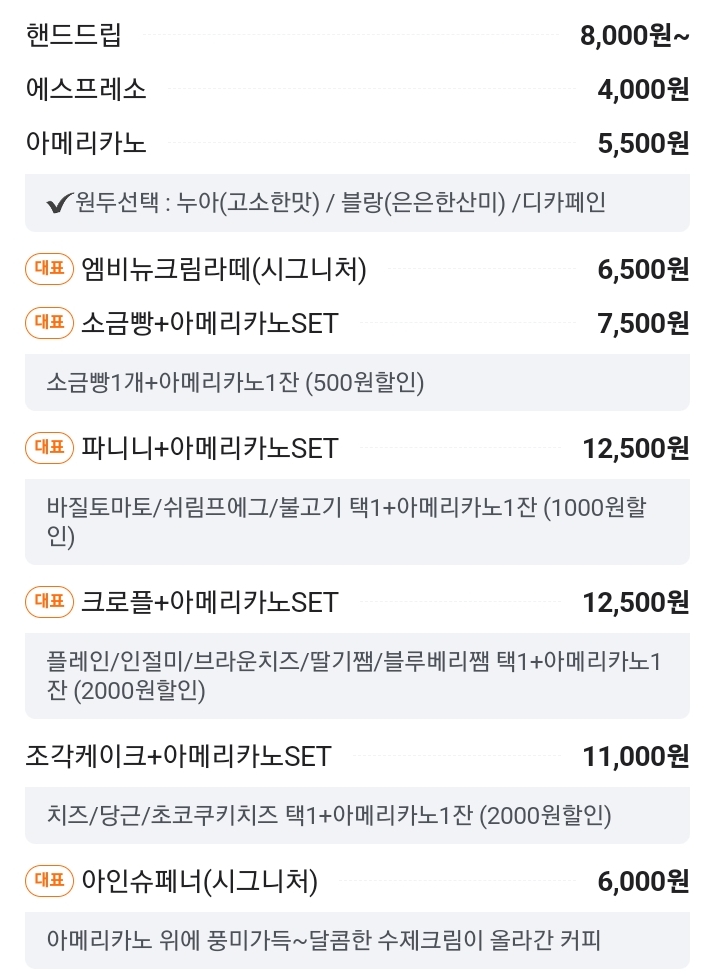Tap the 대표 badge beside 파니니+아메리카노SET
This screenshot has height=979, width=714.
pos(49,448)
